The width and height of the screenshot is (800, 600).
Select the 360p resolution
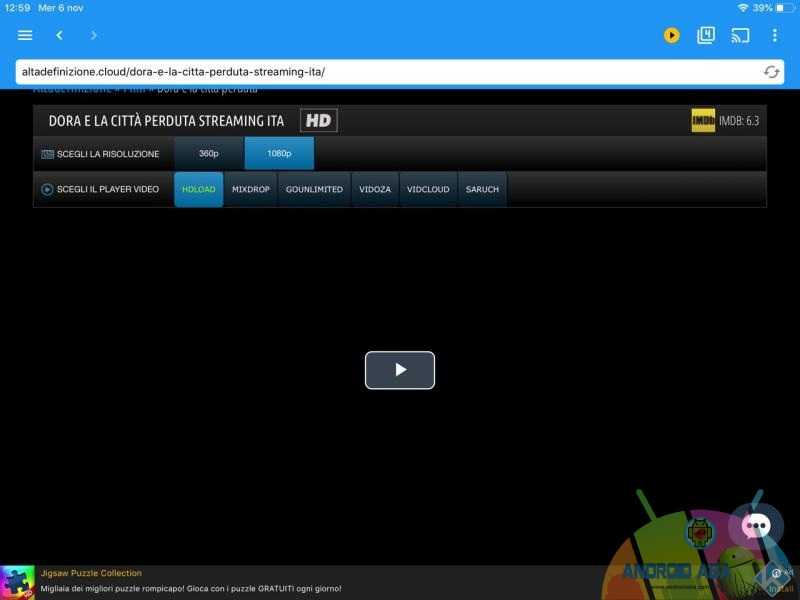[x=209, y=153]
